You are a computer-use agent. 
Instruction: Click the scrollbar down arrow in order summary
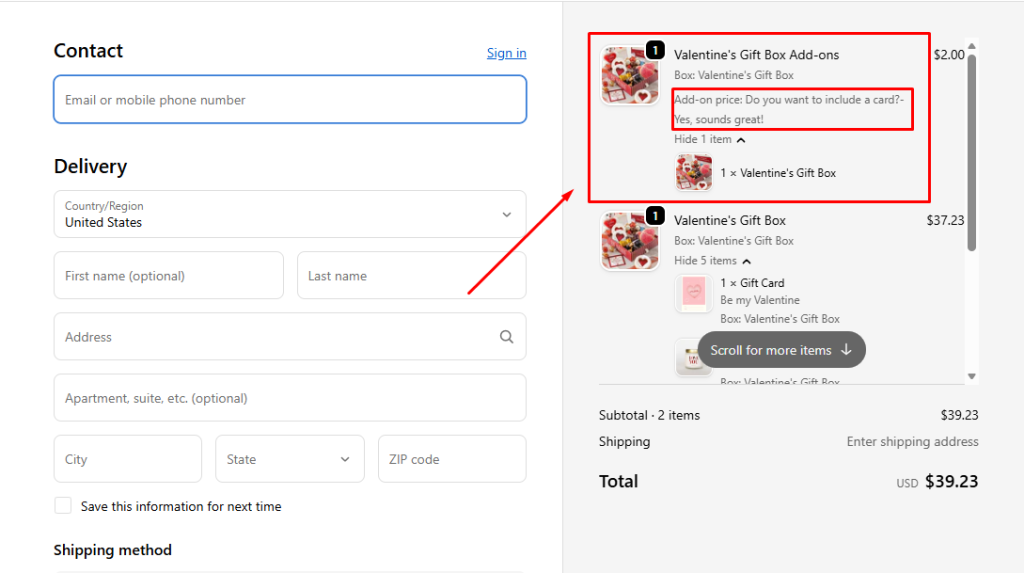tap(970, 376)
